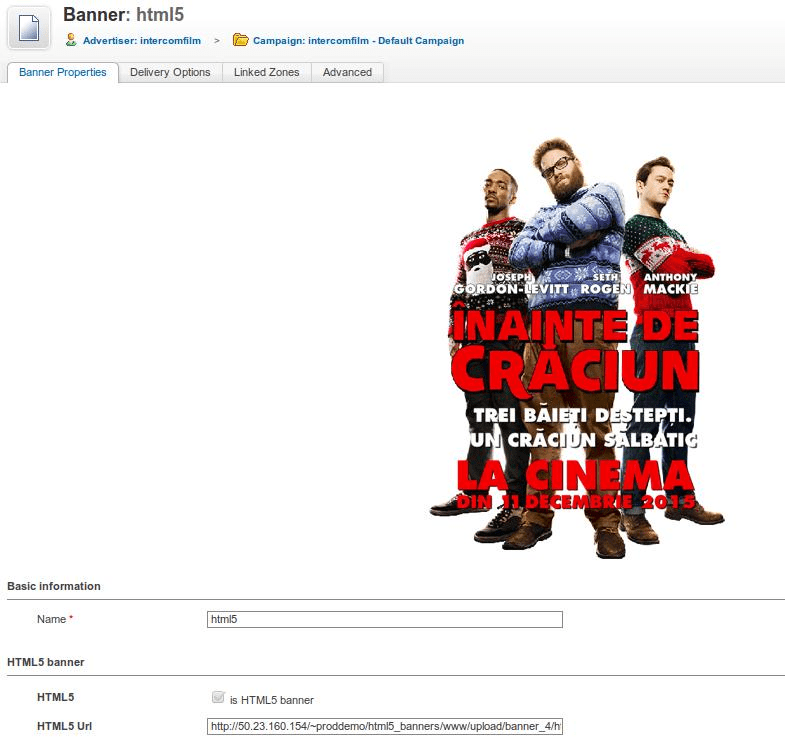Click the banner document icon beside the title

[x=29, y=27]
